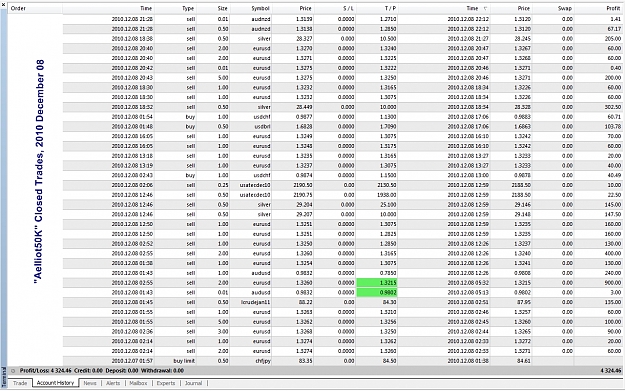Image resolution: width=625 pixels, height=391 pixels.
Task: Click the Profit column header
Action: click(x=599, y=8)
